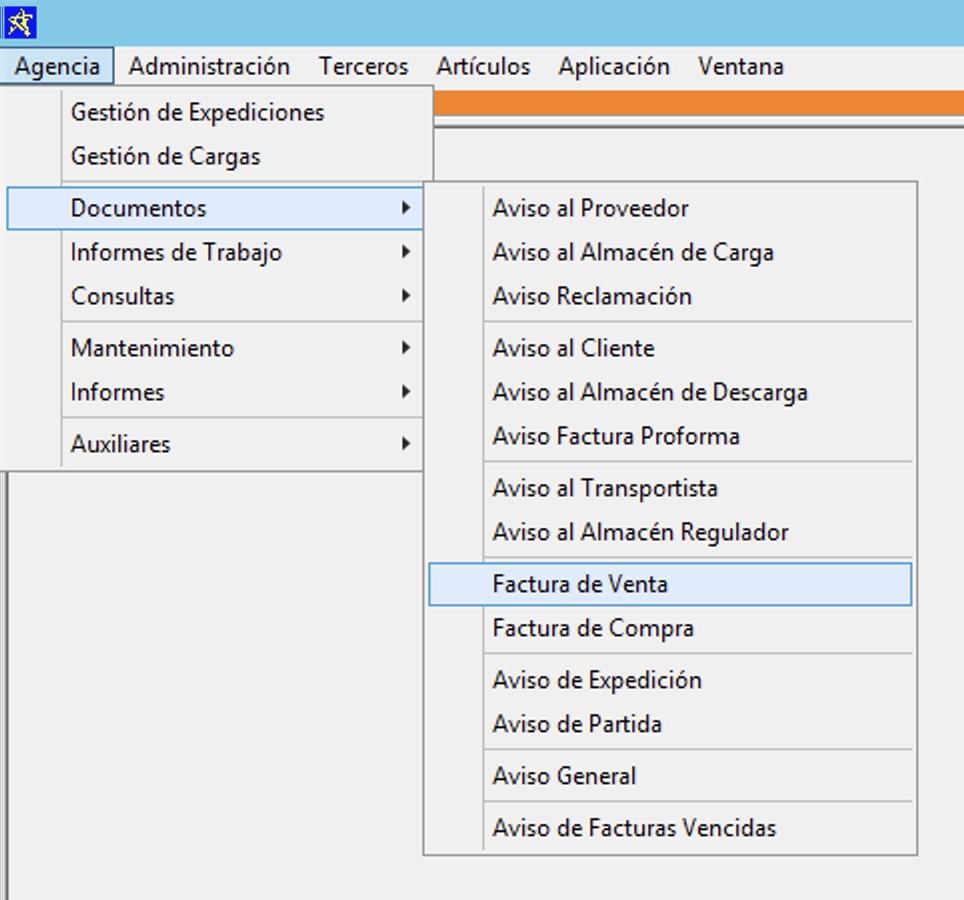Choose Aviso al Almacén de Carga
This screenshot has height=900, width=964.
click(x=633, y=252)
